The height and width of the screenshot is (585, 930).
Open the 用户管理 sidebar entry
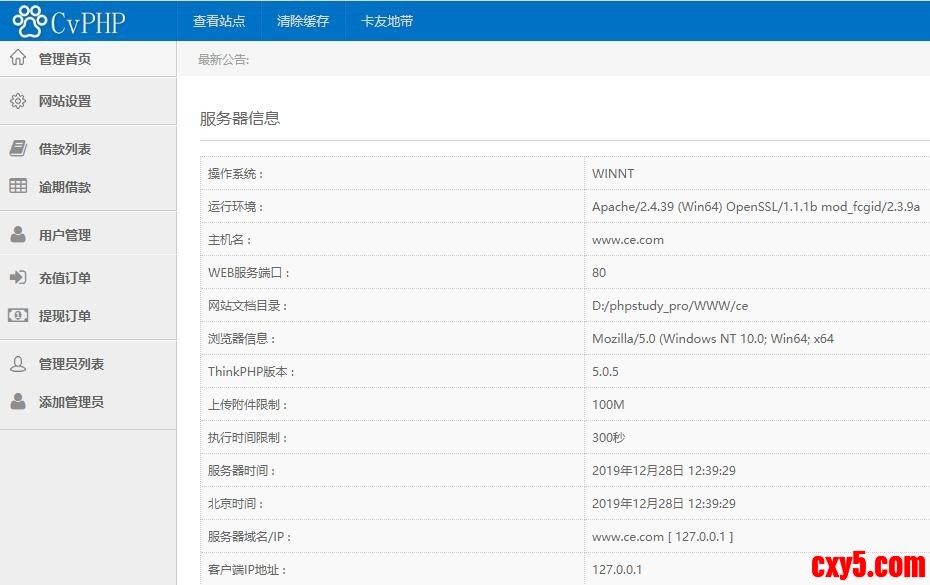point(65,235)
